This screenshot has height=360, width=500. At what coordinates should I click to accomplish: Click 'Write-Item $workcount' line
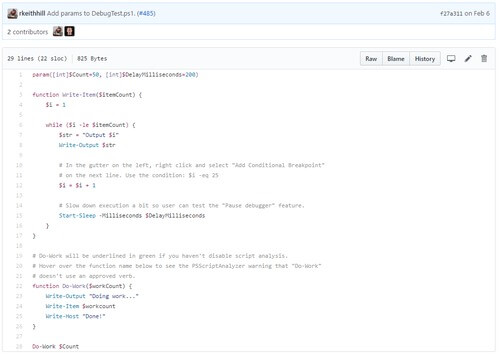[80, 306]
